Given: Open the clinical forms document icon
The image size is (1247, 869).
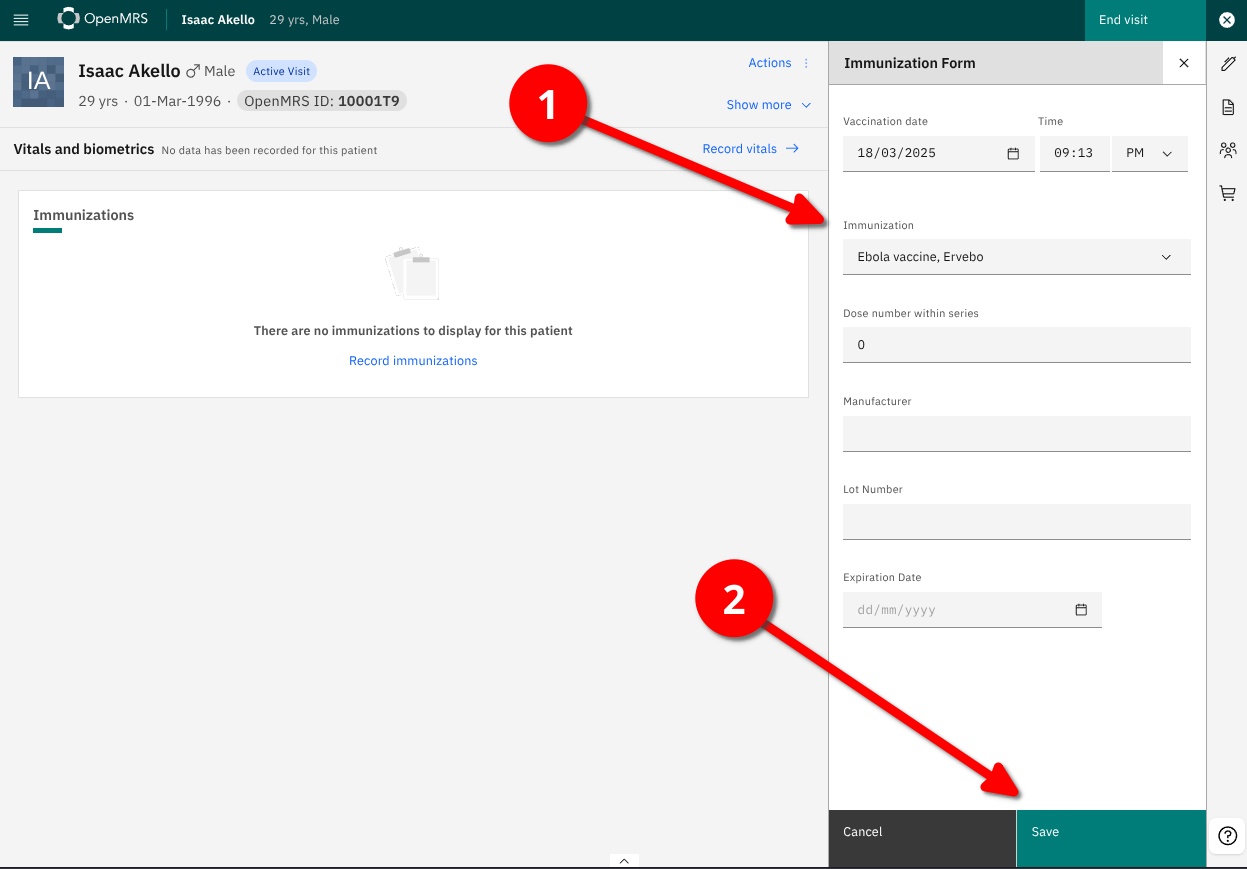Looking at the screenshot, I should [x=1228, y=107].
